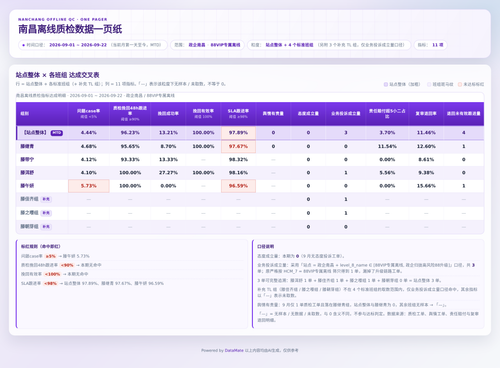The width and height of the screenshot is (500, 368).
Task: Select the 13.21% table cell
Action: click(168, 133)
